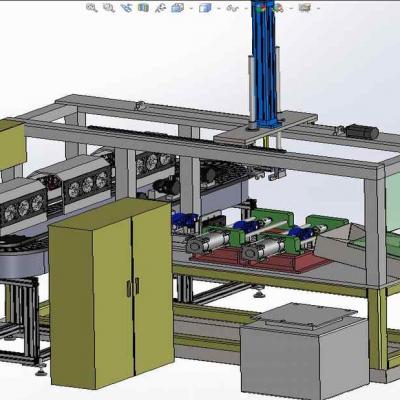Click the Hide/Show Items glasses icon
Viewport: 400px width, 400px height.
pyautogui.click(x=232, y=8)
